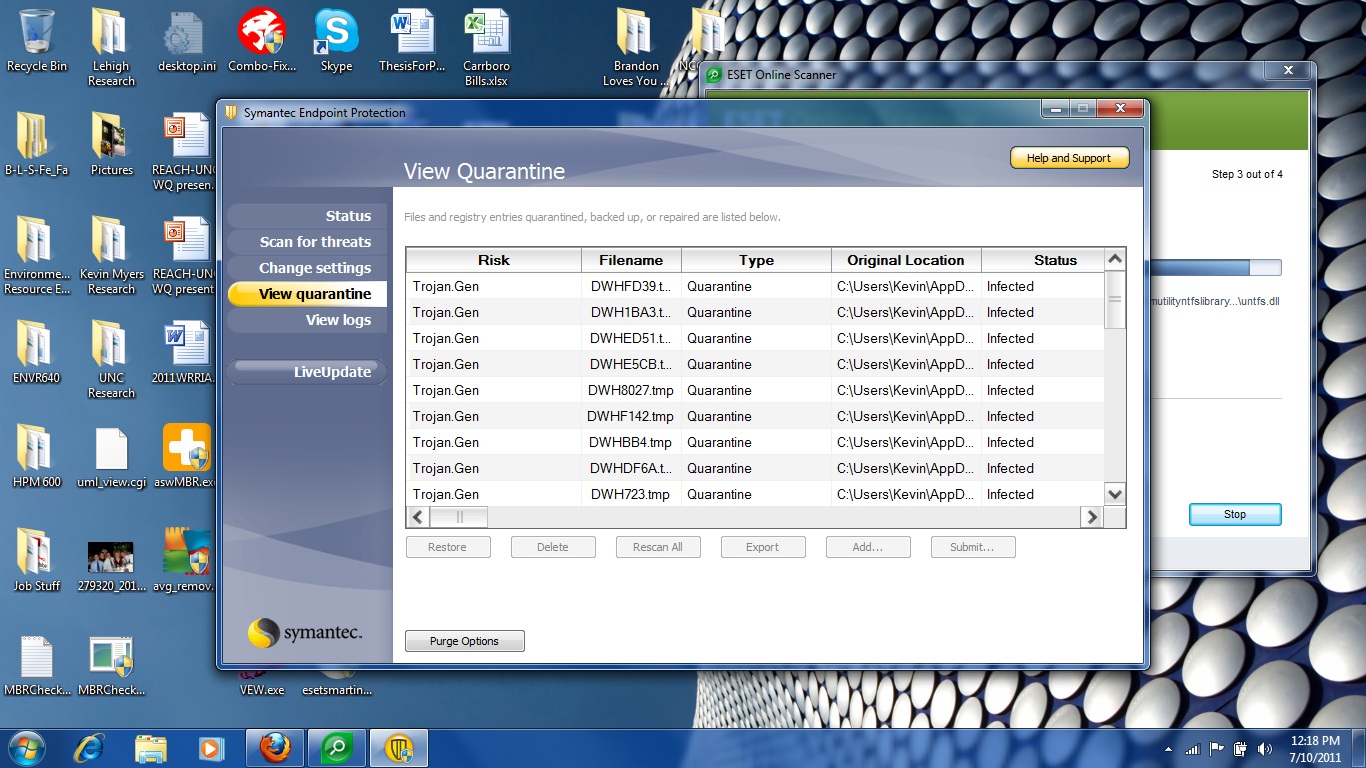Open the Carrboro Bills.xlsx spreadsheet icon
The height and width of the screenshot is (768, 1366).
point(486,46)
